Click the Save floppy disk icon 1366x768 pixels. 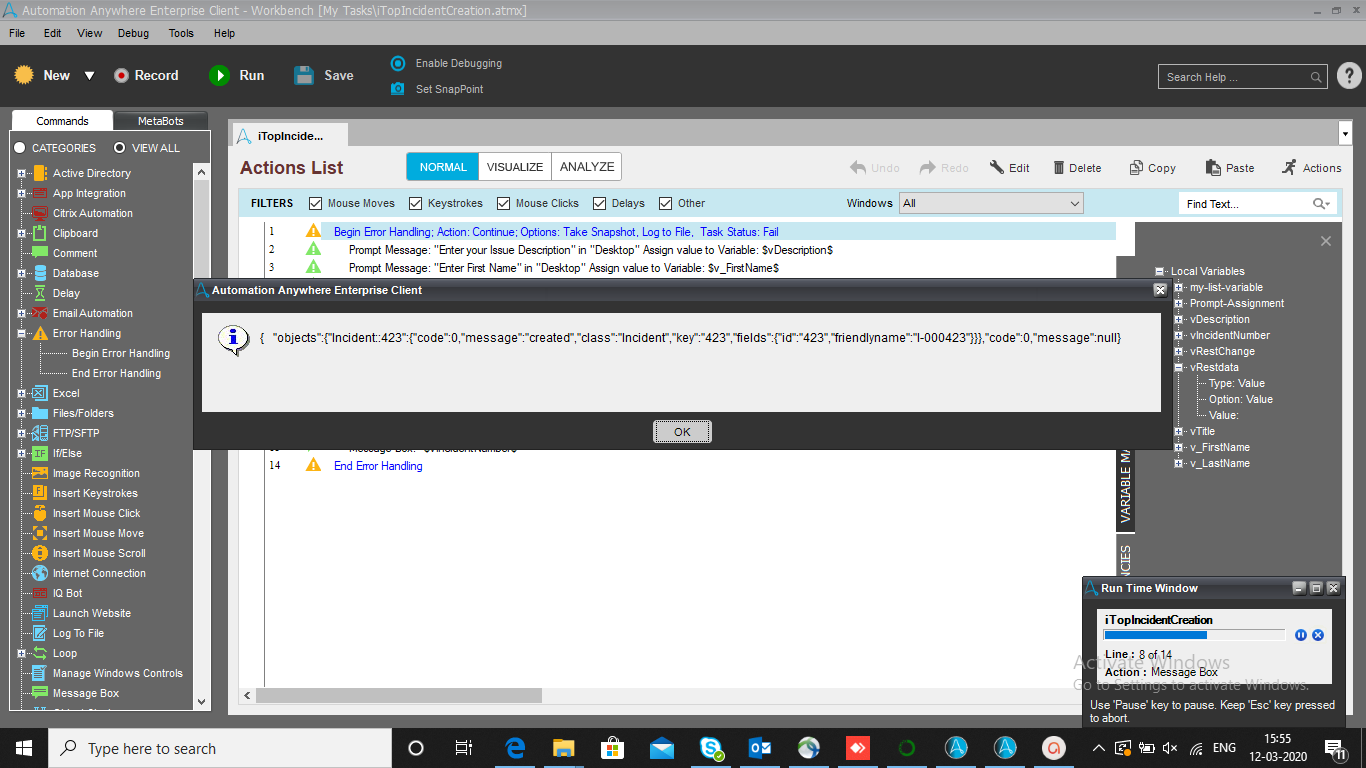click(304, 75)
